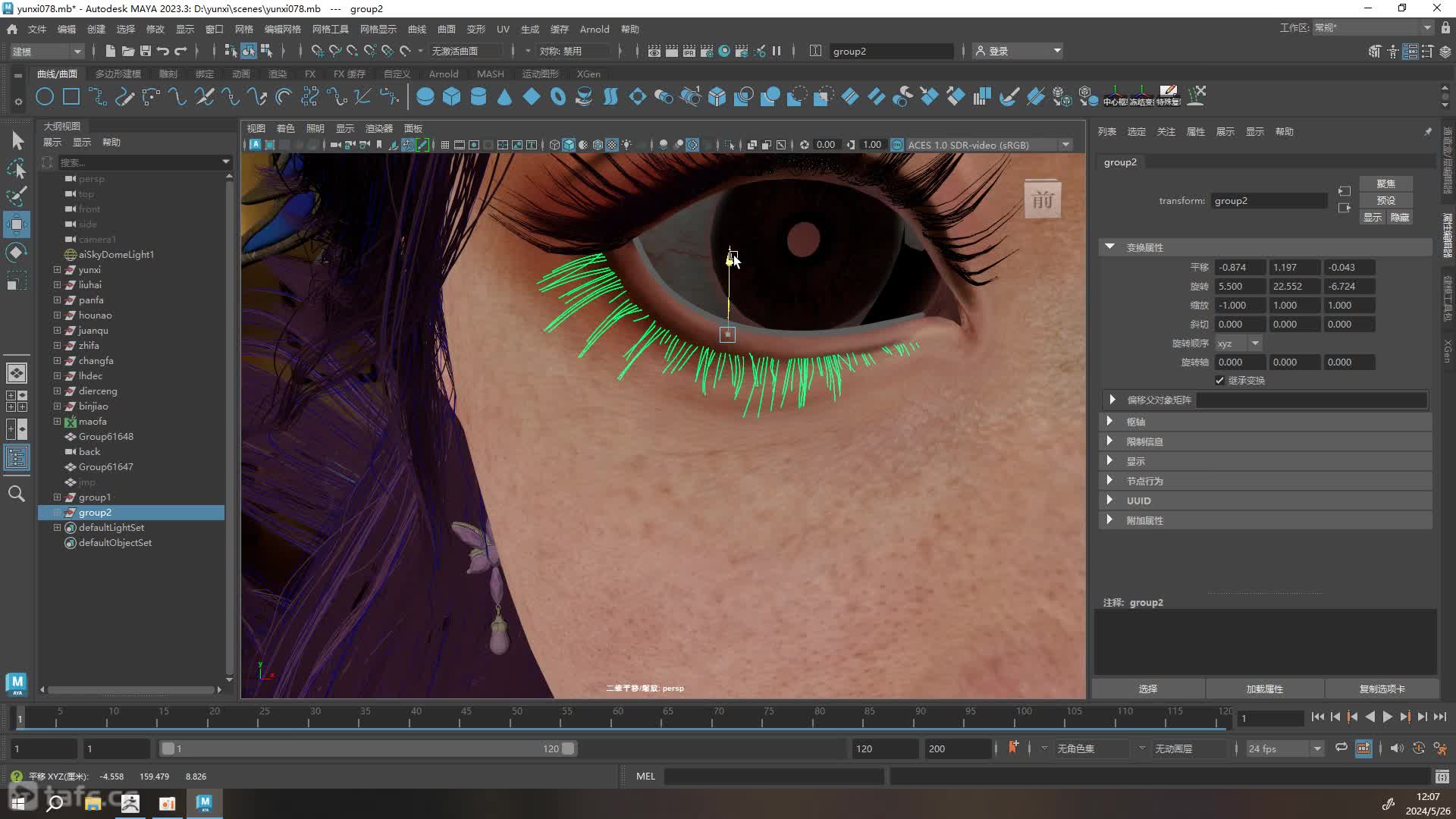1456x819 pixels.
Task: Open the 建模 menu set dropdown
Action: pyautogui.click(x=46, y=52)
